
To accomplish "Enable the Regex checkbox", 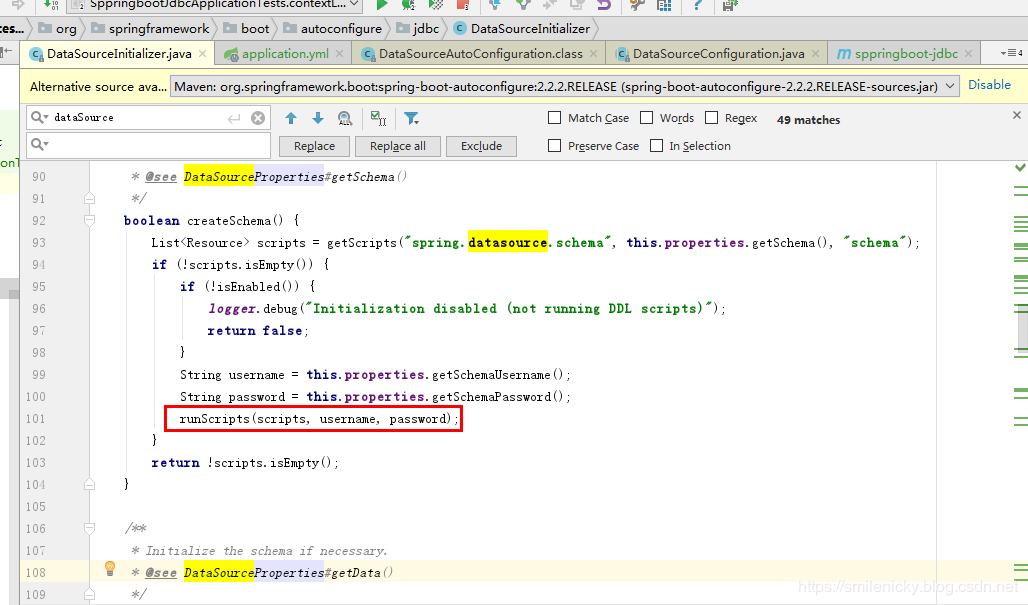I will pos(711,118).
